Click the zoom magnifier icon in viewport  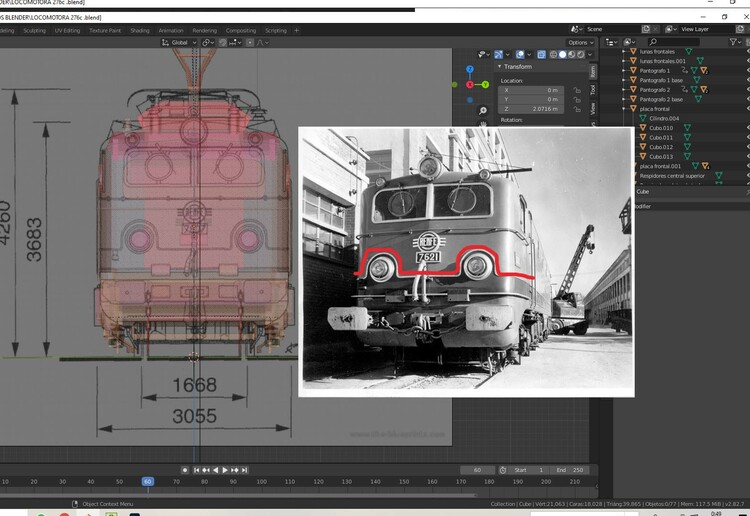point(482,110)
